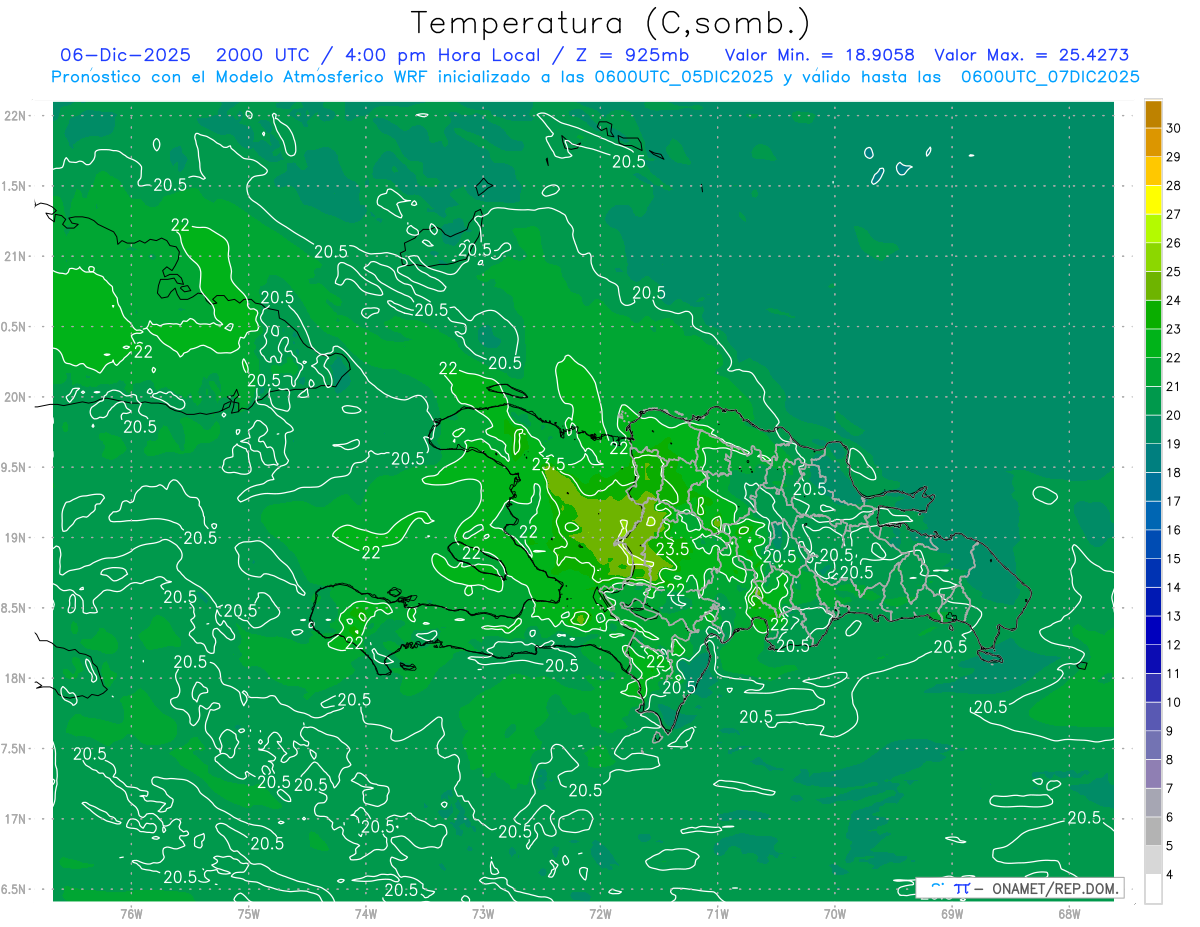Click legend value "28" on the color scale

[x=1174, y=186]
